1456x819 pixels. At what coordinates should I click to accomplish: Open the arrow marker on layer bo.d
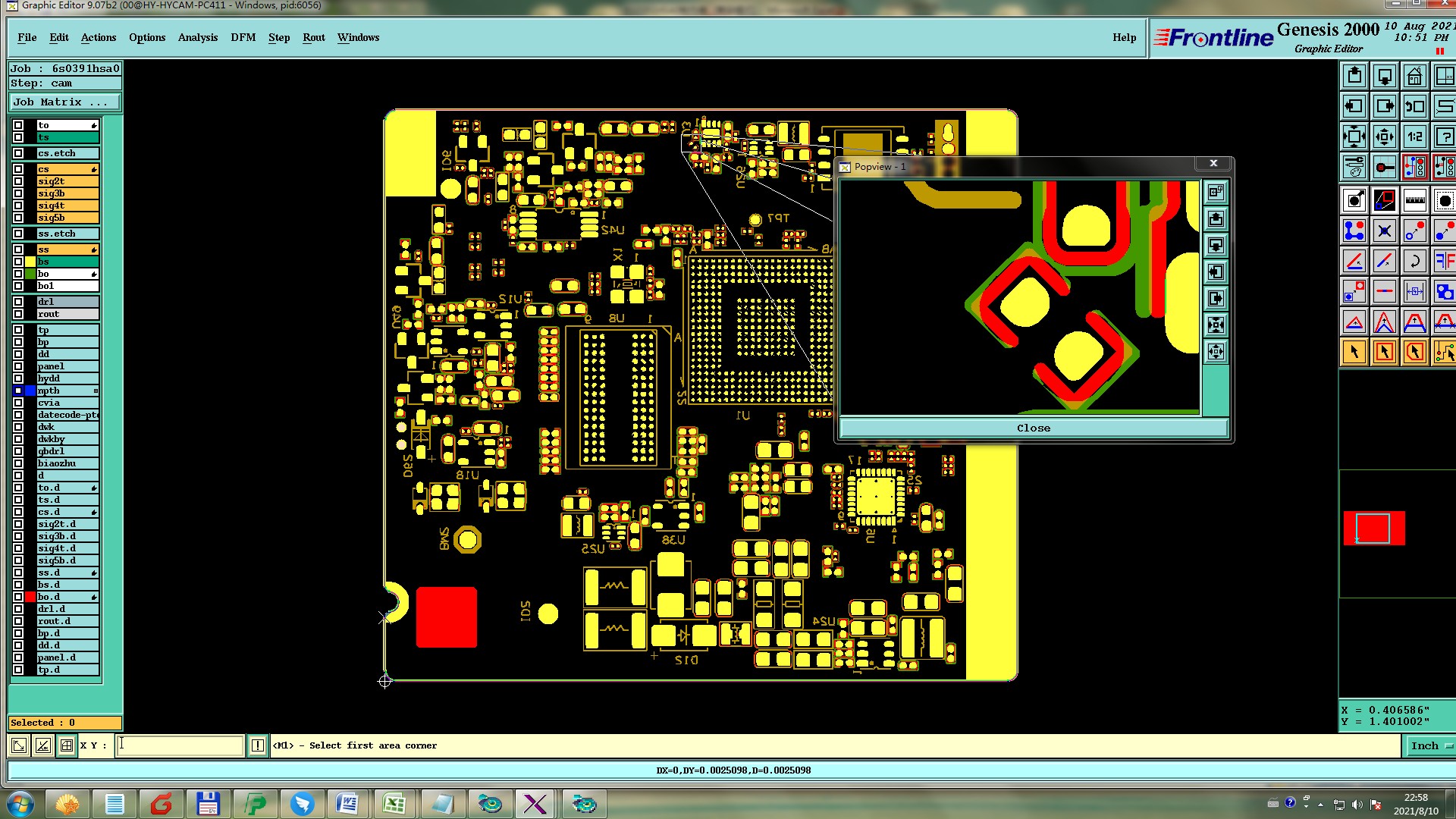point(94,598)
